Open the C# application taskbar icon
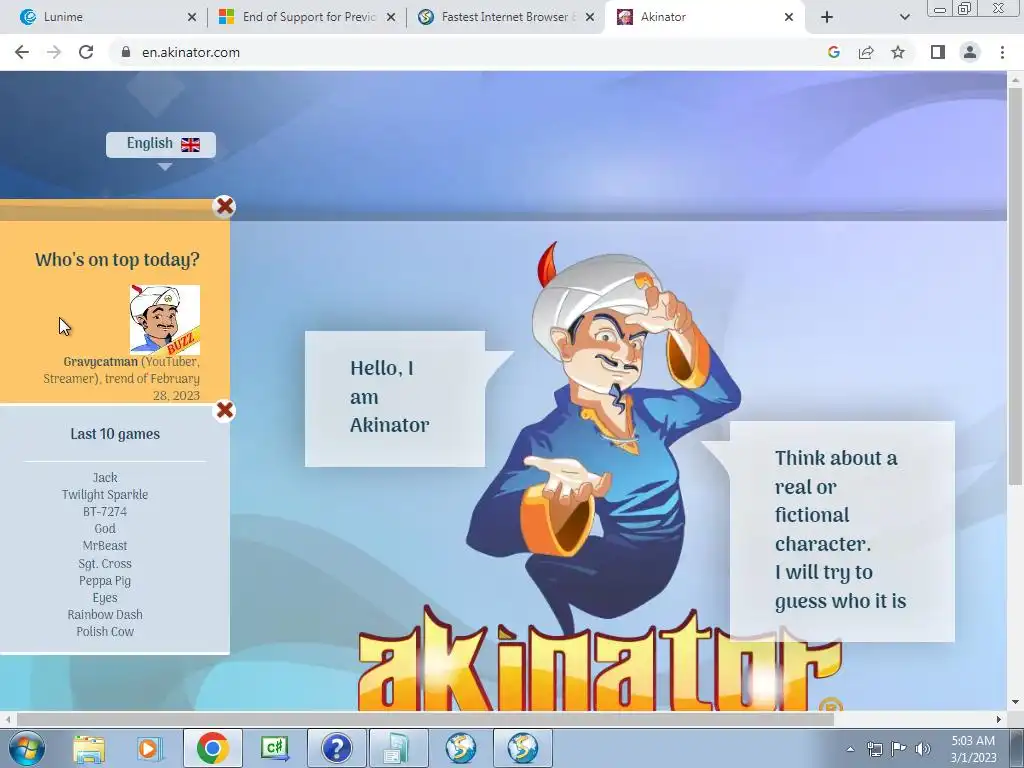 click(x=274, y=748)
